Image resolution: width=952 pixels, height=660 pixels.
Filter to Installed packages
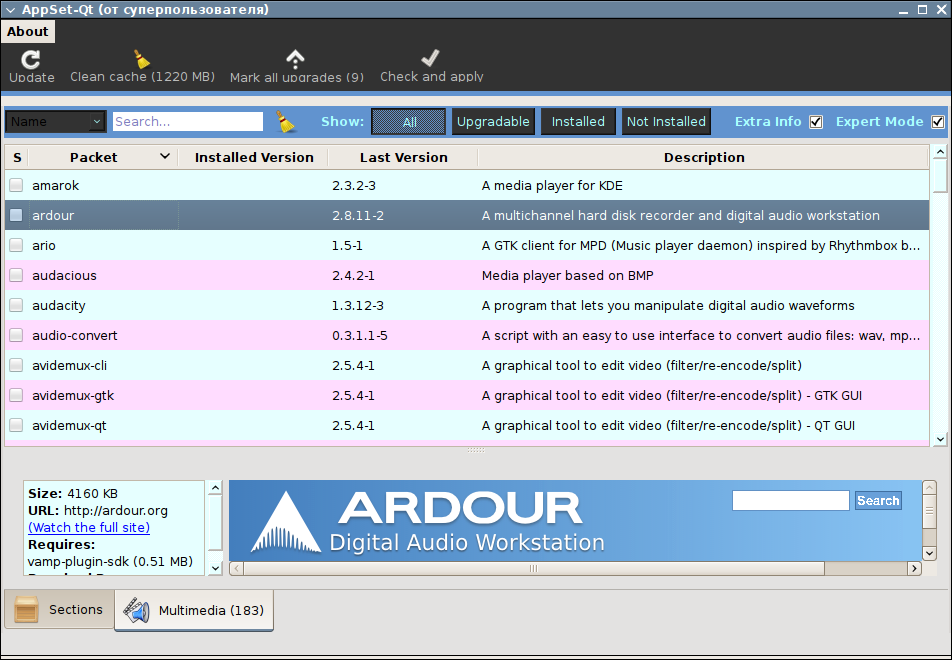[578, 121]
